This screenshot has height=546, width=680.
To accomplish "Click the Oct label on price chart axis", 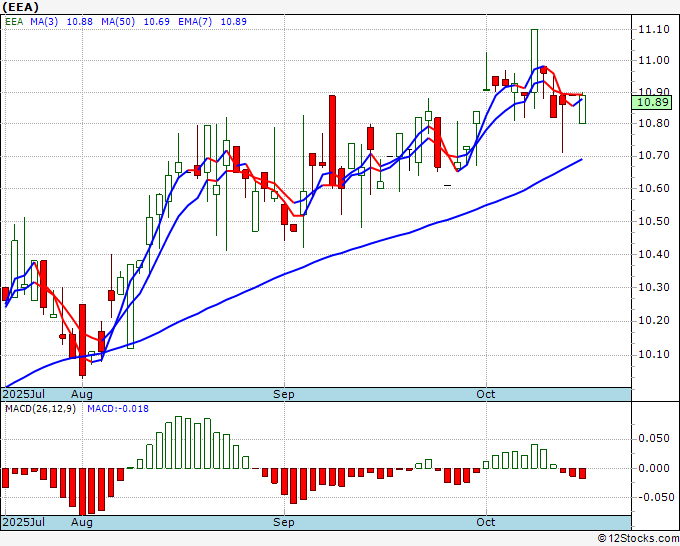I will point(486,394).
